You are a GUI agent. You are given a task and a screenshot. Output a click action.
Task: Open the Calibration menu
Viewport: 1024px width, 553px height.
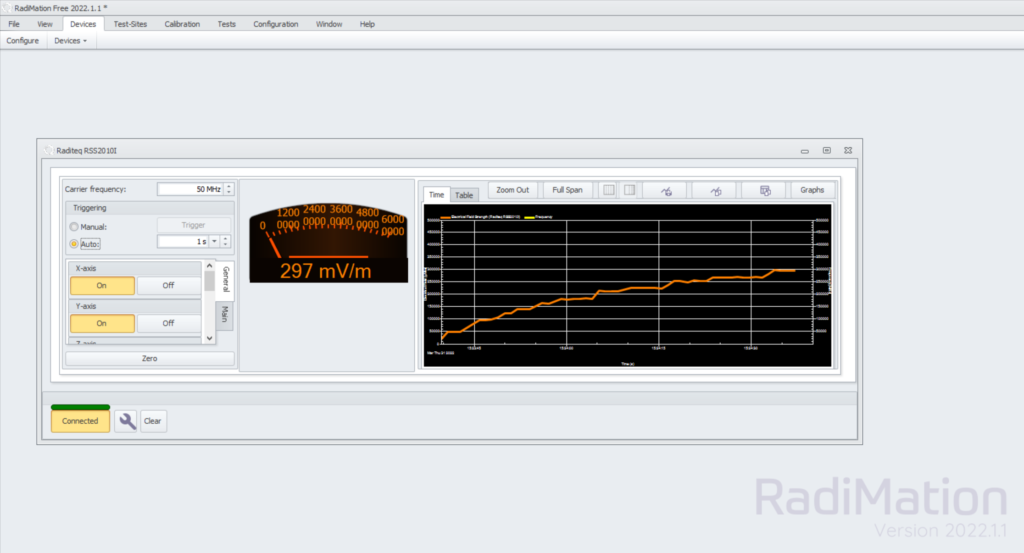point(181,24)
